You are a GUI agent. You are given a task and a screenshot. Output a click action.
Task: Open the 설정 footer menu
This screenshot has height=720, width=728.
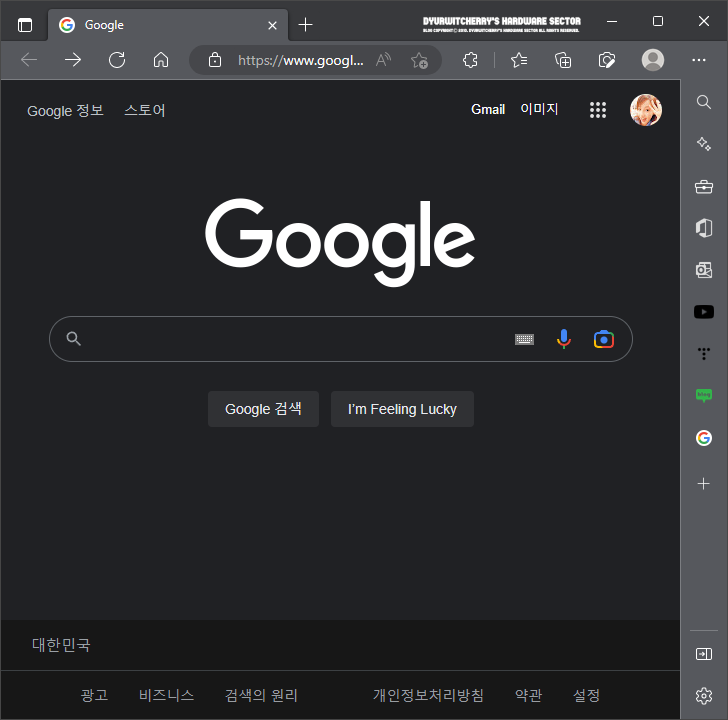click(586, 695)
